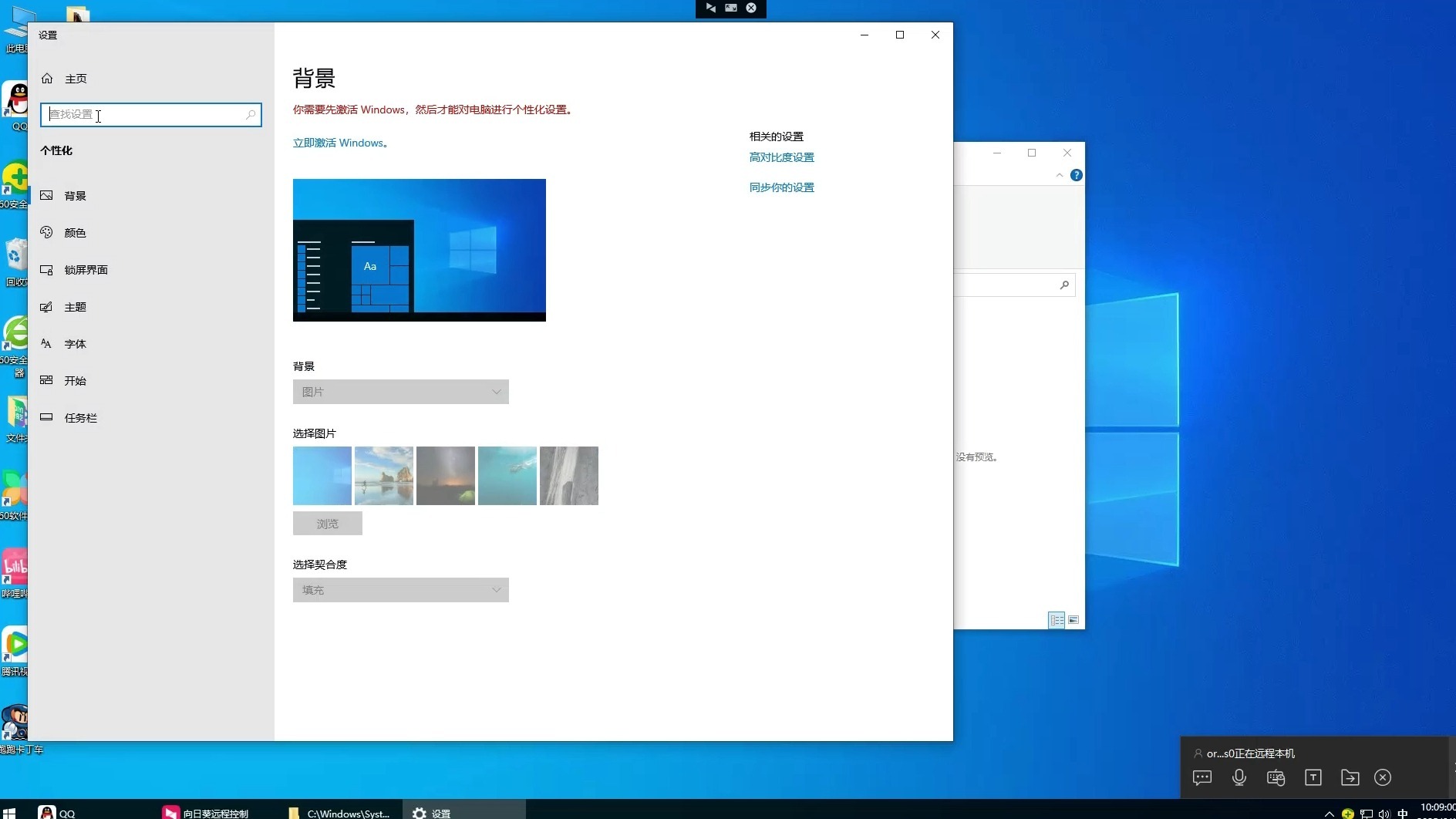Click the 浏览 button
The width and height of the screenshot is (1456, 819).
point(328,524)
